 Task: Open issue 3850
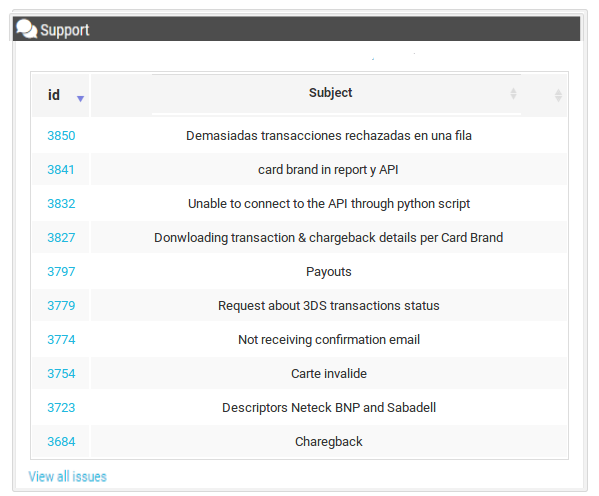[61, 136]
